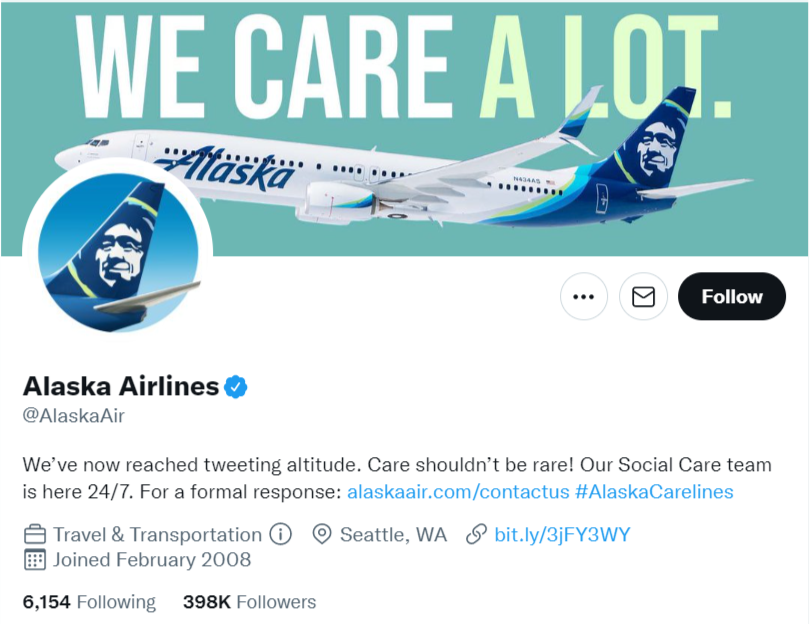Open the bit.ly/3jFY3WY link
Image resolution: width=810 pixels, height=624 pixels.
click(x=562, y=535)
